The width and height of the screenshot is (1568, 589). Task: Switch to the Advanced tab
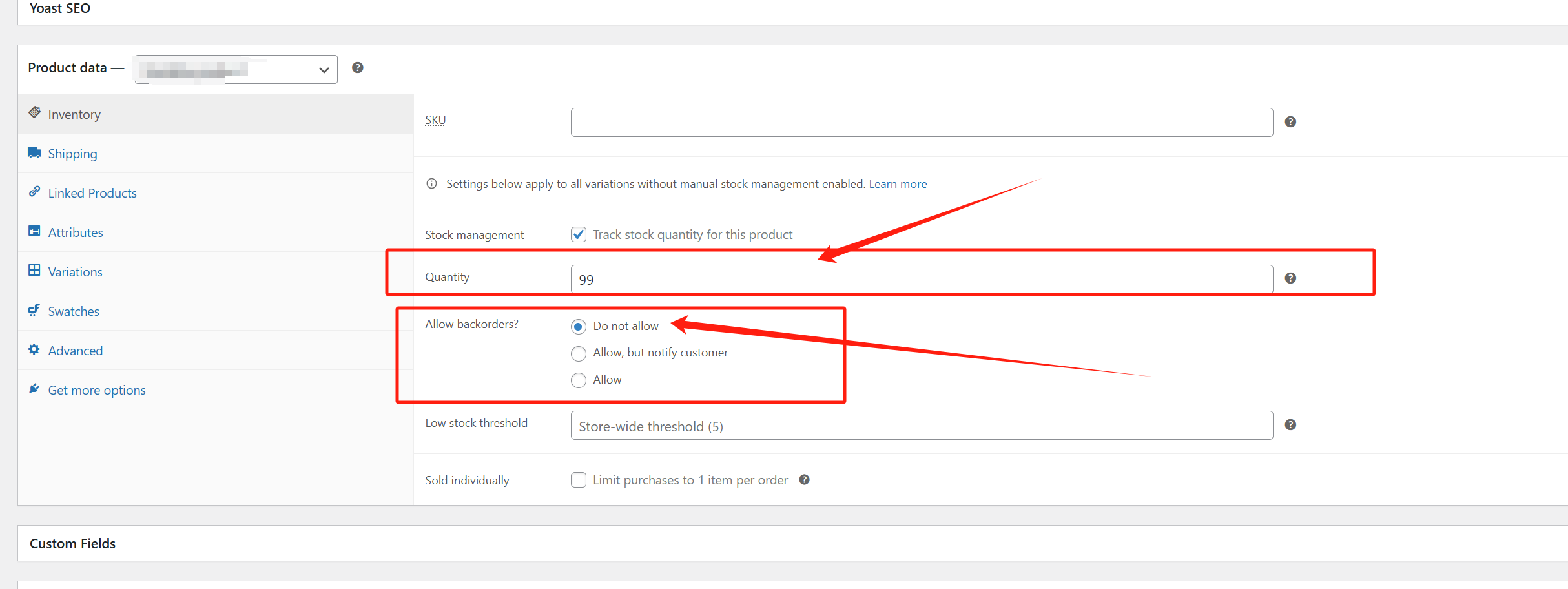pos(75,350)
